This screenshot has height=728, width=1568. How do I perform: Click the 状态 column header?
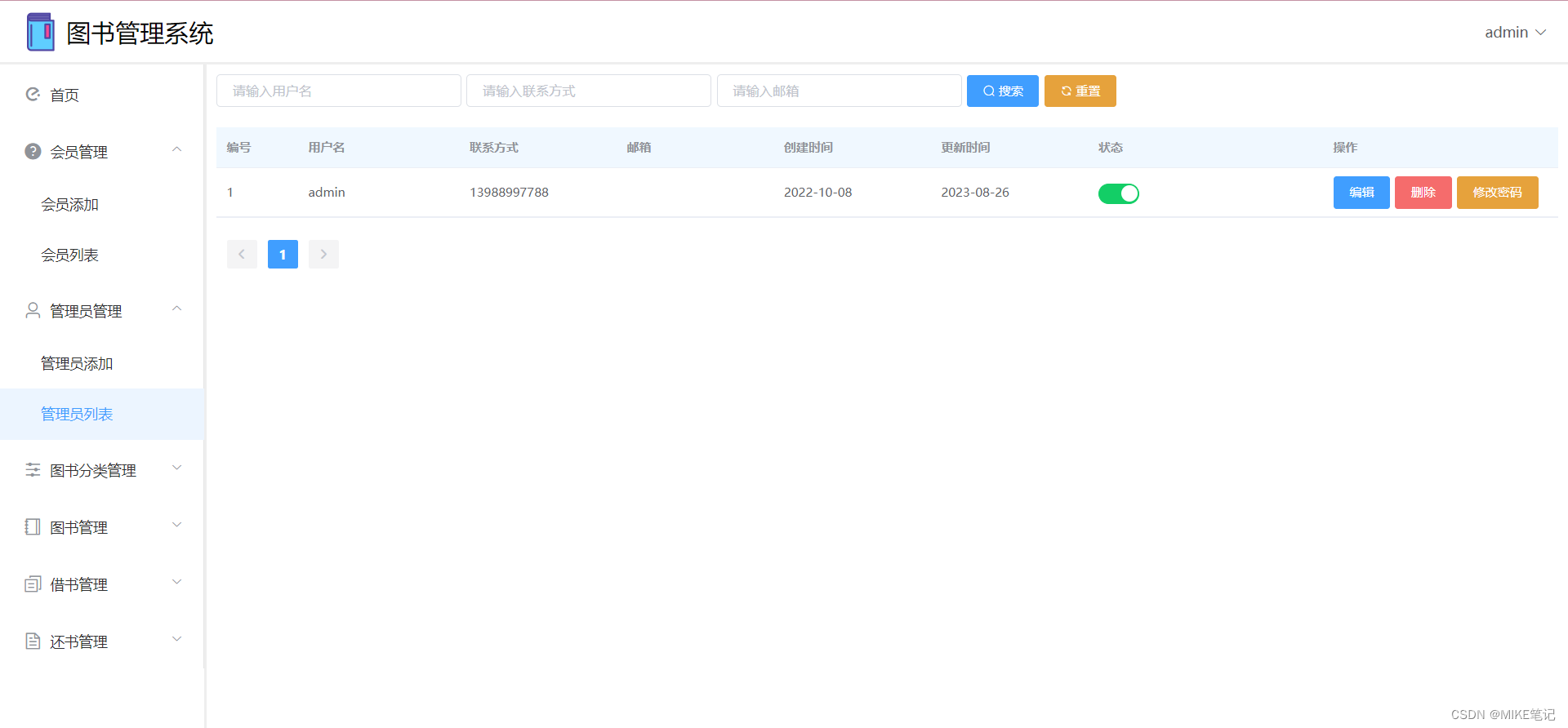click(x=1111, y=148)
